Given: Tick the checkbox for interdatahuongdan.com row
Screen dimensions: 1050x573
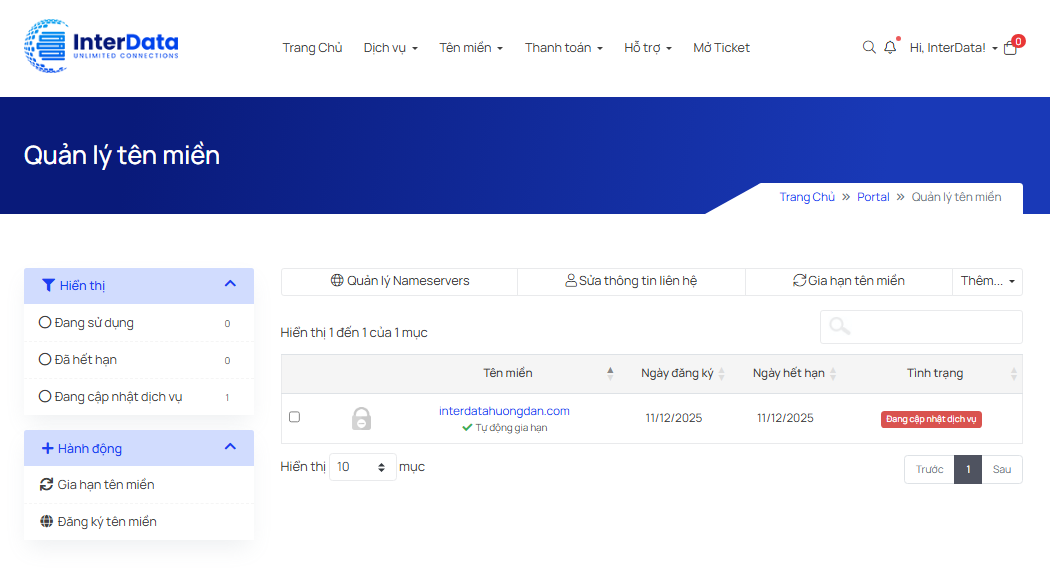Looking at the screenshot, I should [x=294, y=416].
